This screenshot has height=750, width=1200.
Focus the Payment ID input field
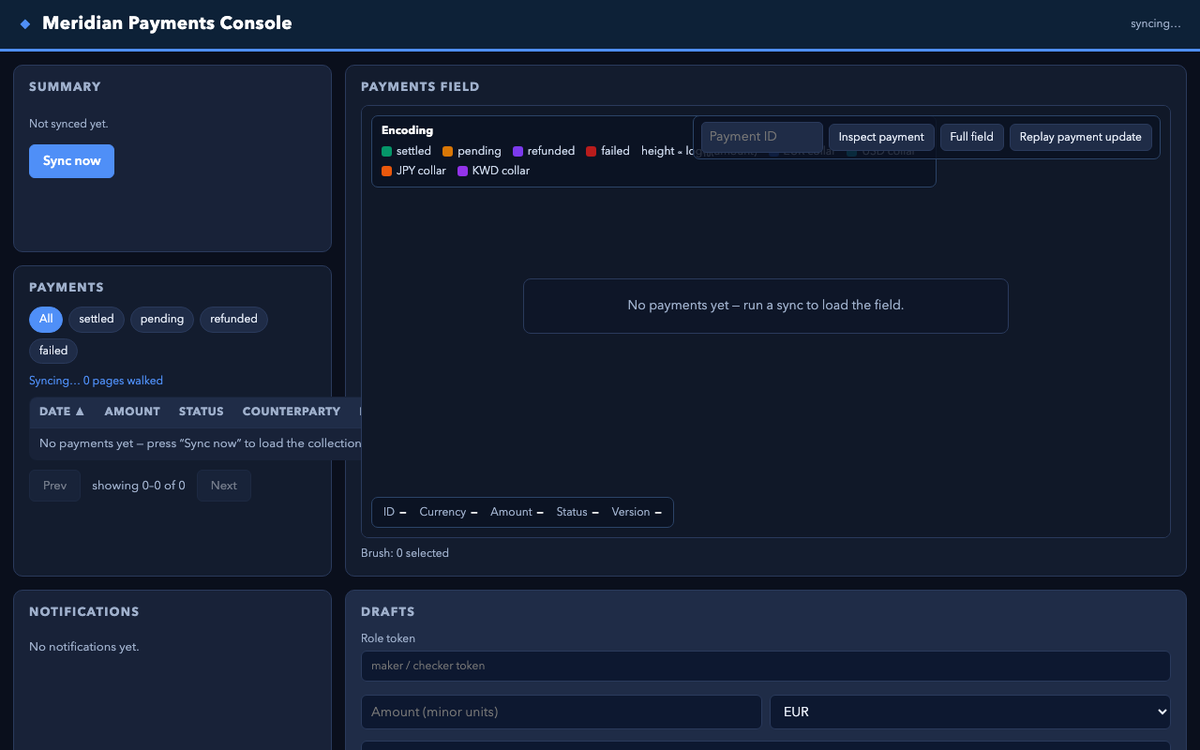point(762,137)
